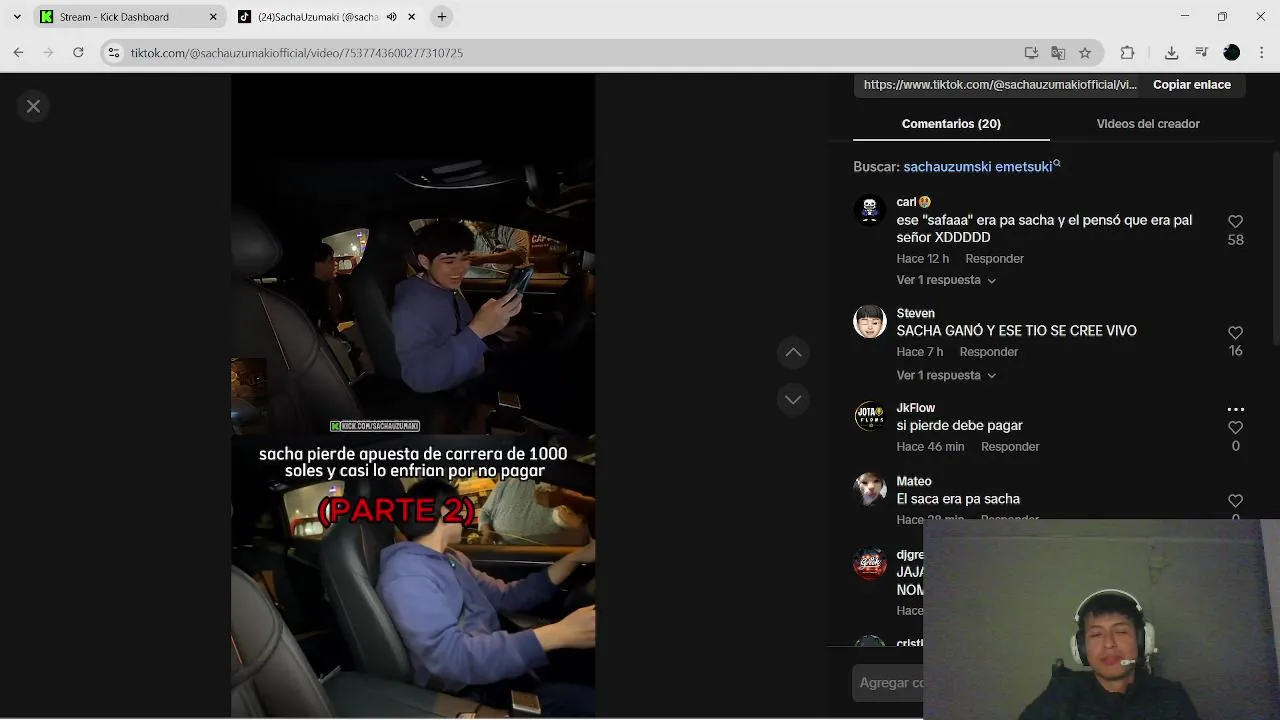Go forward in browser history
Viewport: 1280px width, 720px height.
click(x=48, y=53)
